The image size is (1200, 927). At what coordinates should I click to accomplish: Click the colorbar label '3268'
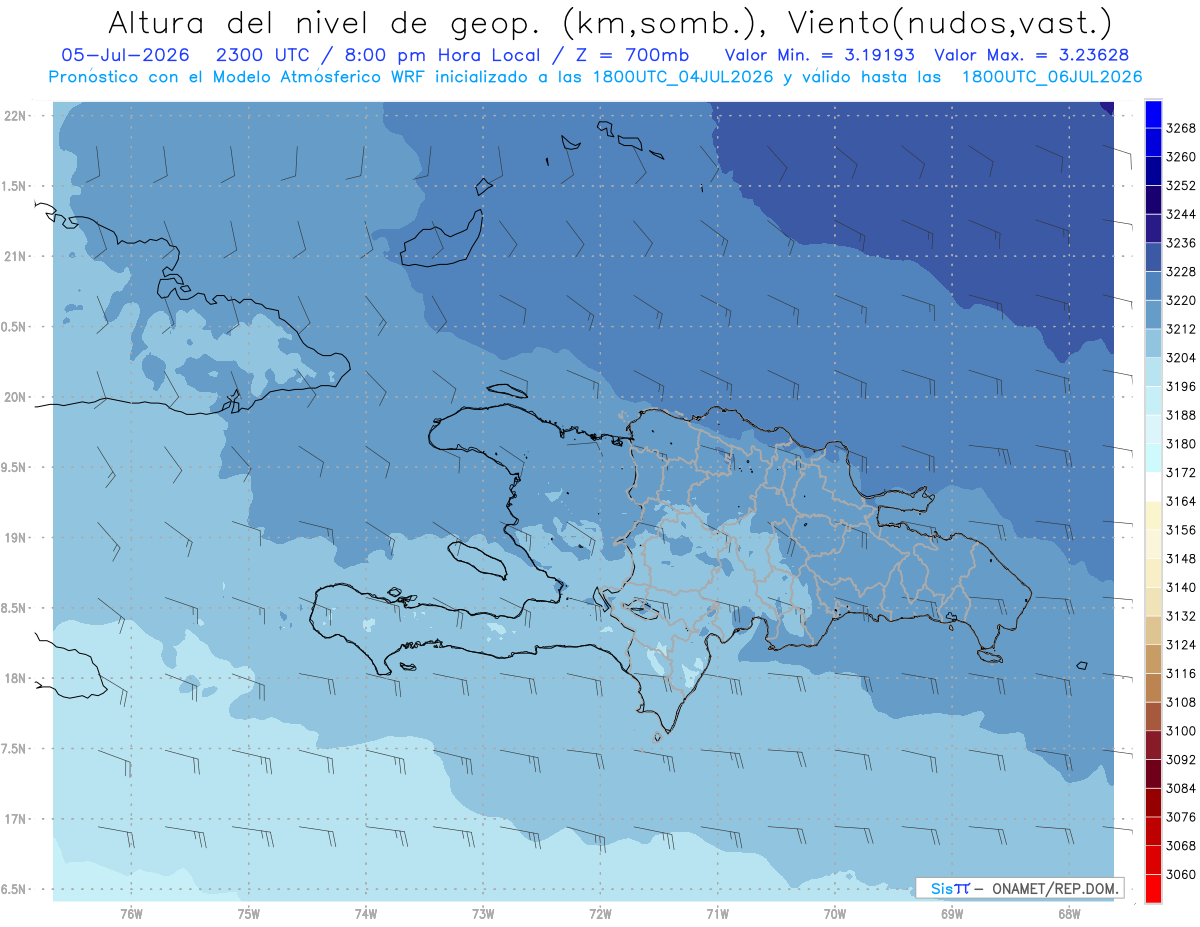pos(1181,128)
